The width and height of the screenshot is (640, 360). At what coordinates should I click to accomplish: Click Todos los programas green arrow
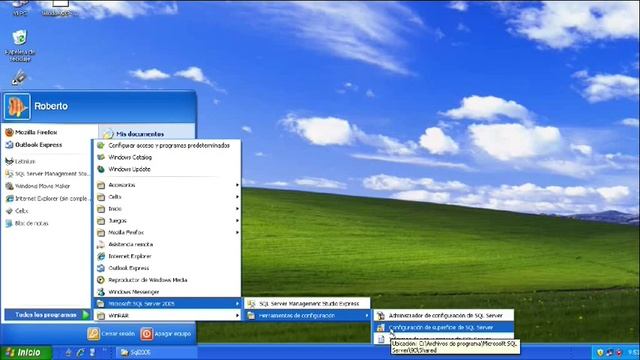[85, 315]
